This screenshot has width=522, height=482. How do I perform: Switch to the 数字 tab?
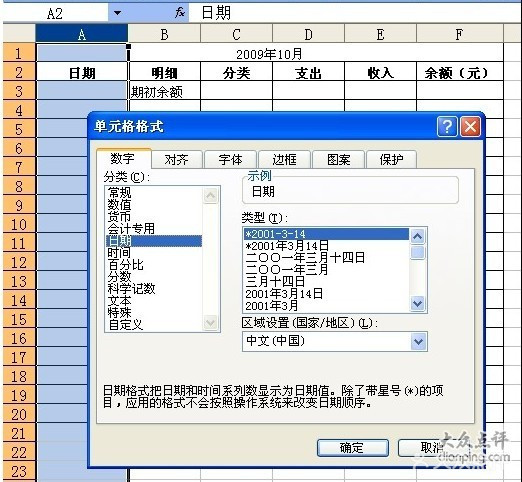click(123, 158)
